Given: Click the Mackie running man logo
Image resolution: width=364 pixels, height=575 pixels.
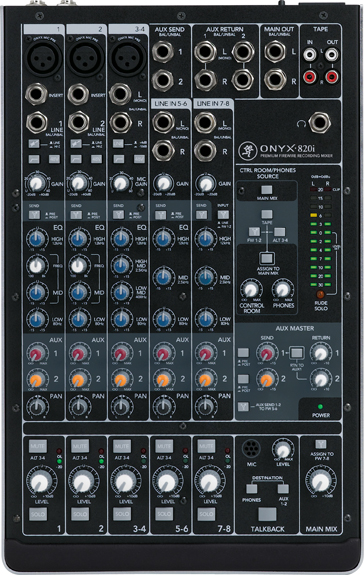Looking at the screenshot, I should [247, 150].
